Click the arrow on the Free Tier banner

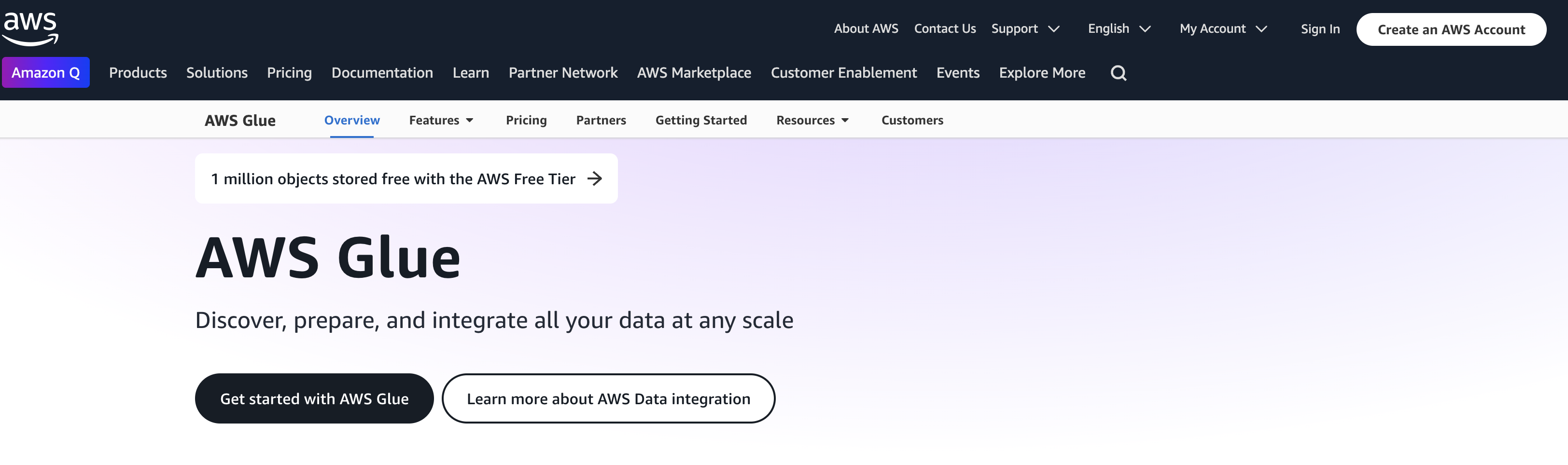tap(595, 178)
